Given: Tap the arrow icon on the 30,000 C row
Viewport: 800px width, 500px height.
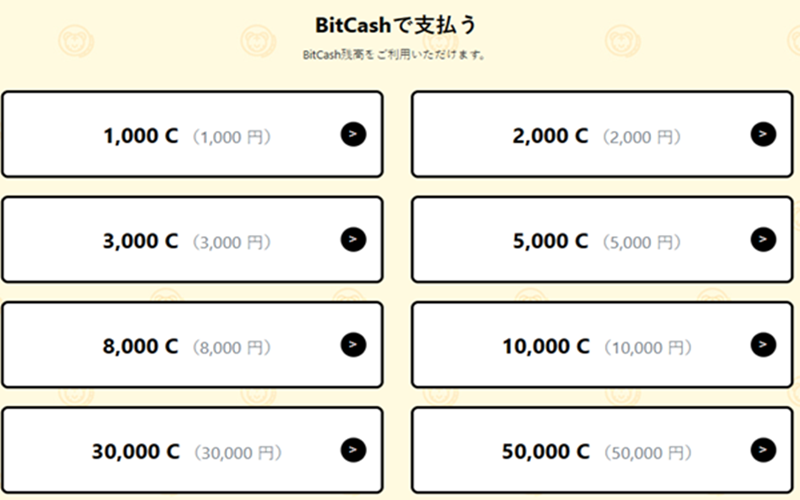Looking at the screenshot, I should [x=353, y=450].
